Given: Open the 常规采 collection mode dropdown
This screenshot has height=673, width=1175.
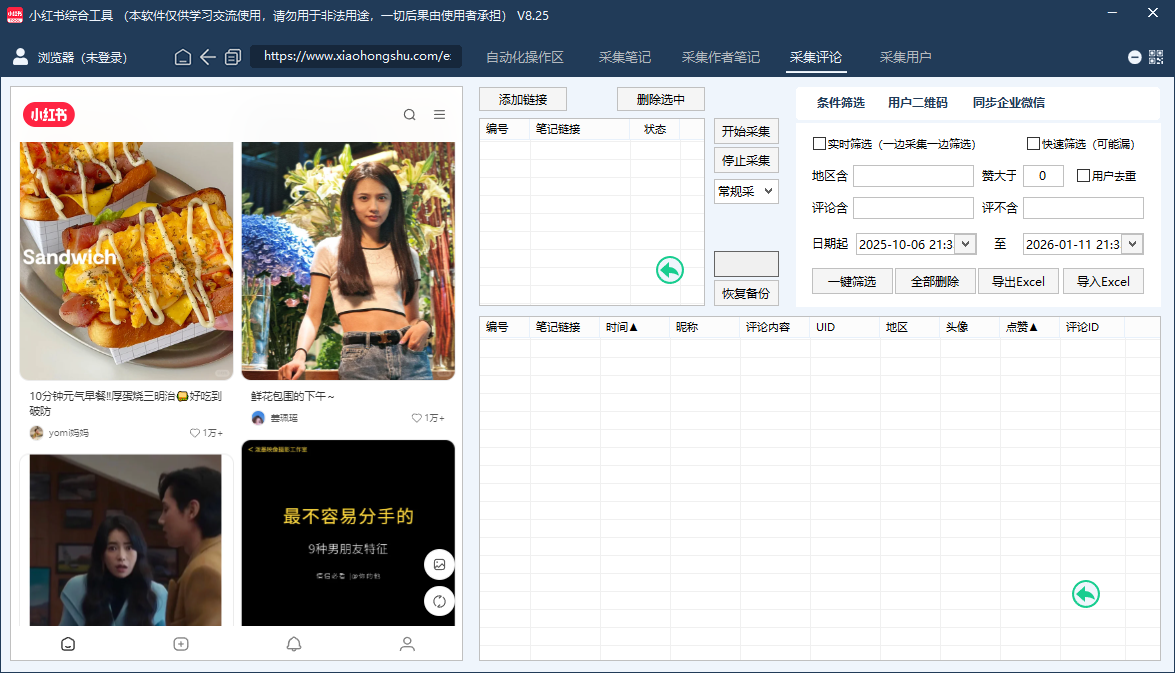Looking at the screenshot, I should tap(746, 191).
